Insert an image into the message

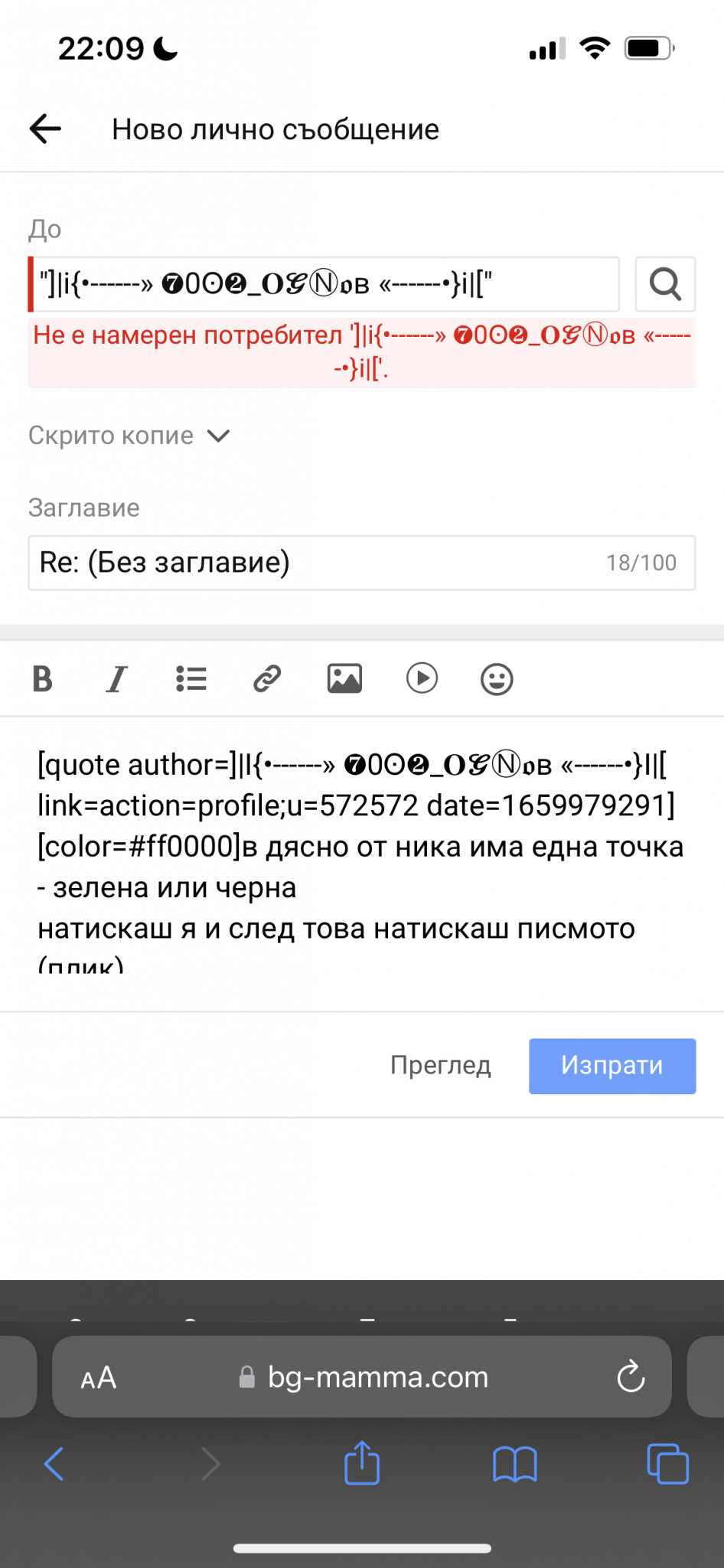344,678
